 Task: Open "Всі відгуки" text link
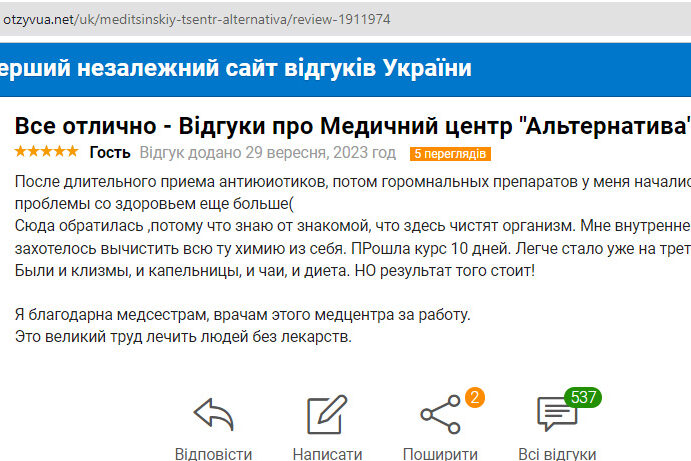(x=557, y=453)
